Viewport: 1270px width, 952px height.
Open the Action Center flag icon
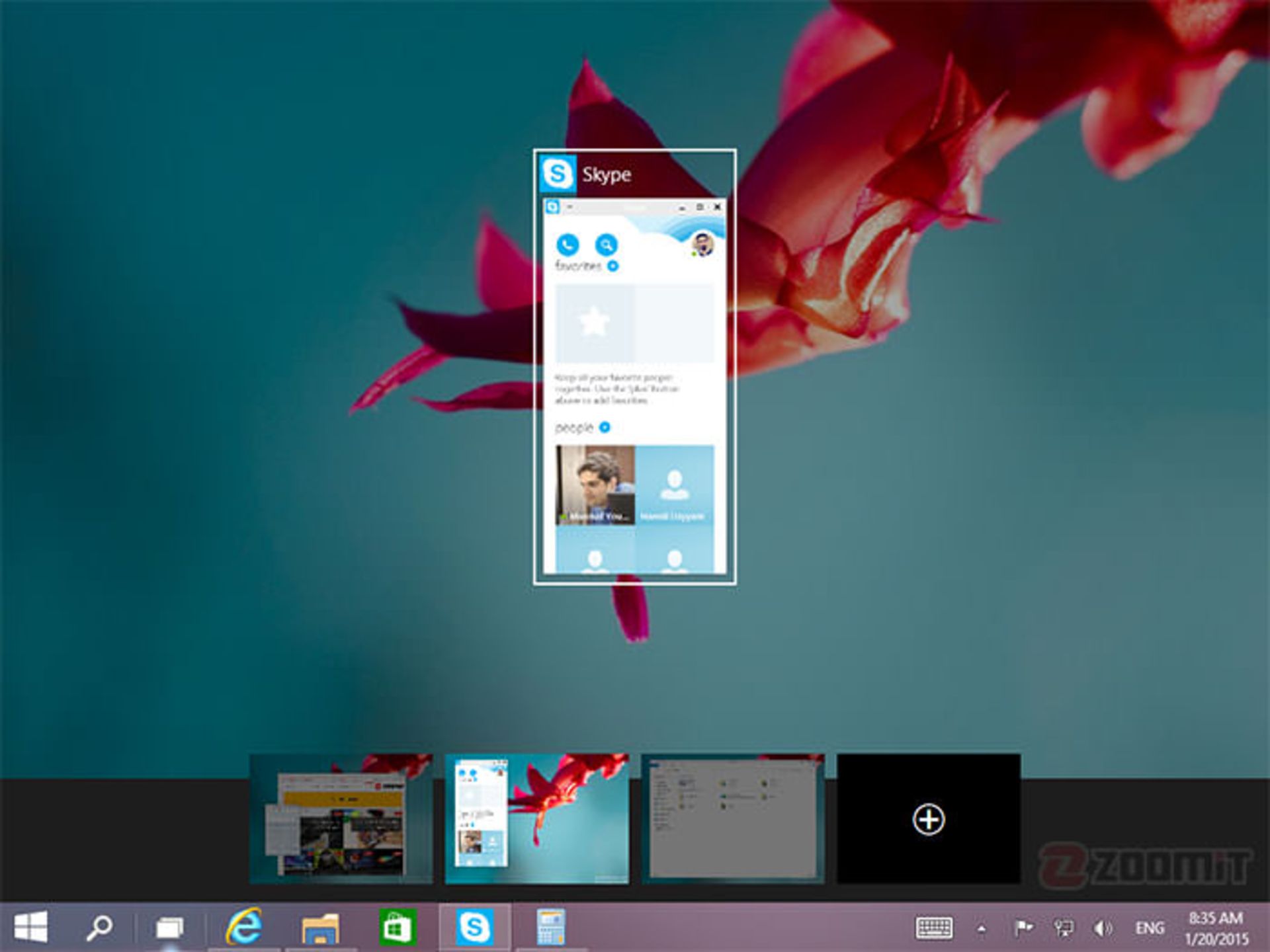(x=1024, y=928)
